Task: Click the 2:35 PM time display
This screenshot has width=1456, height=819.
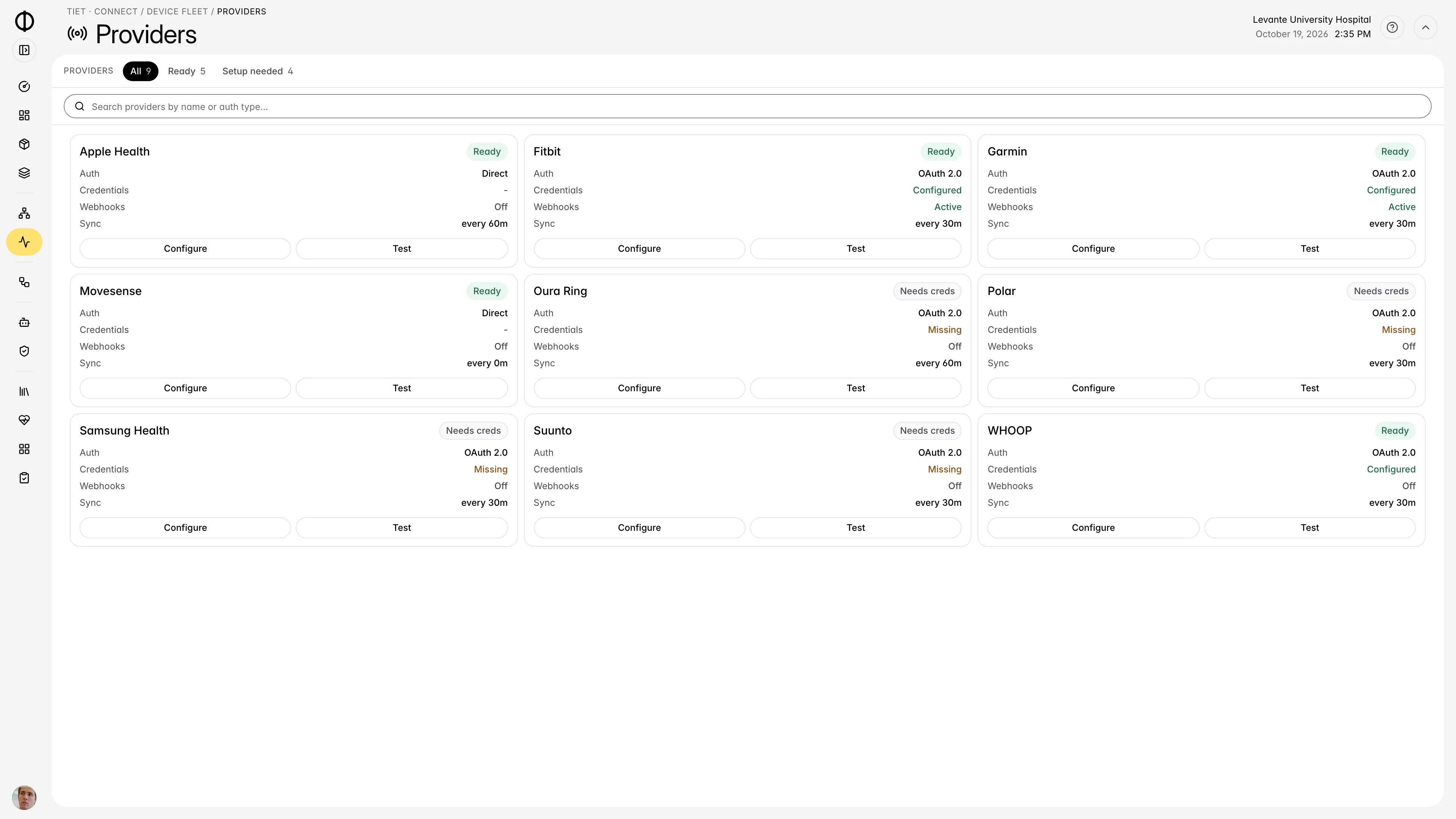Action: click(1352, 34)
